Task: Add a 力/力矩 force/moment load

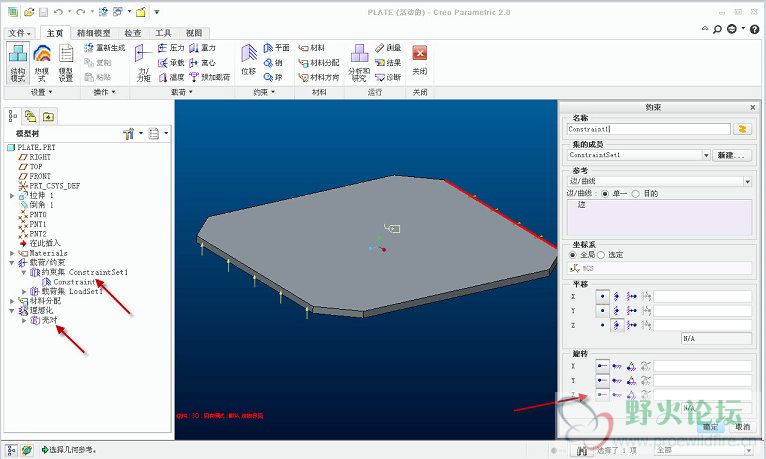Action: point(143,63)
